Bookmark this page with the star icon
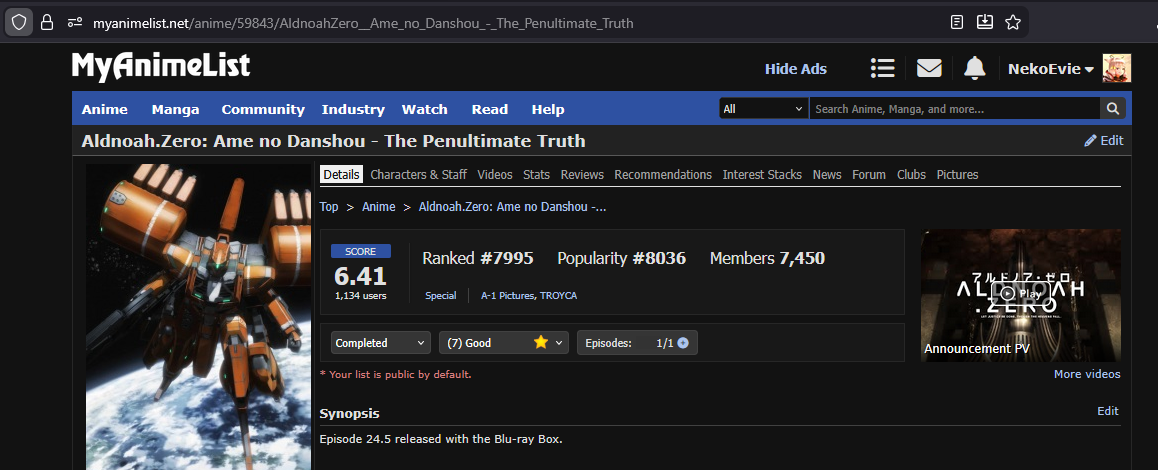 pos(1013,22)
